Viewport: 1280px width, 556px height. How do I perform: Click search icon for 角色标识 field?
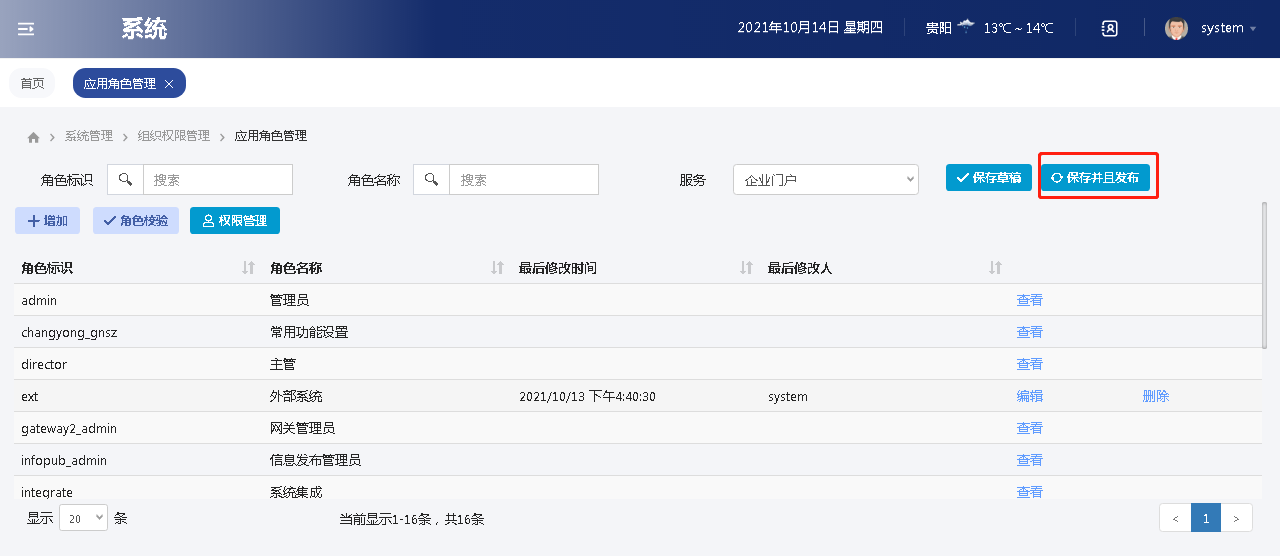(x=125, y=180)
